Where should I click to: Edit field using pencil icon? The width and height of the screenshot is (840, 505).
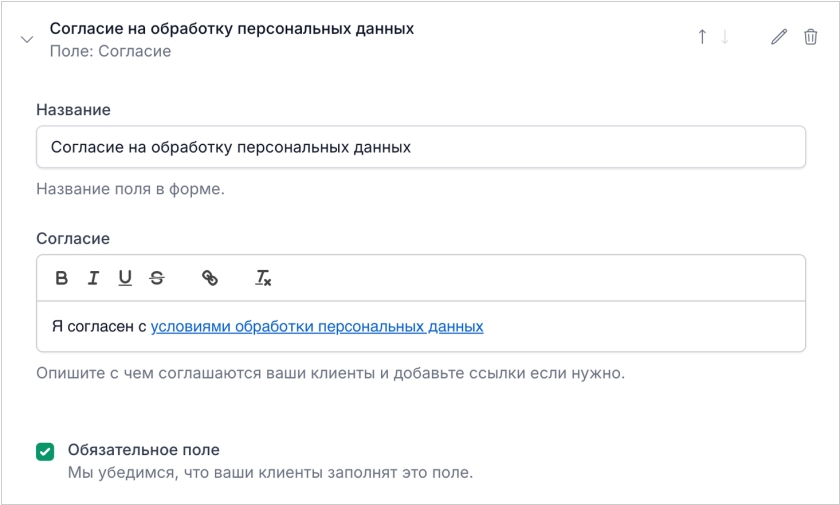[x=779, y=37]
